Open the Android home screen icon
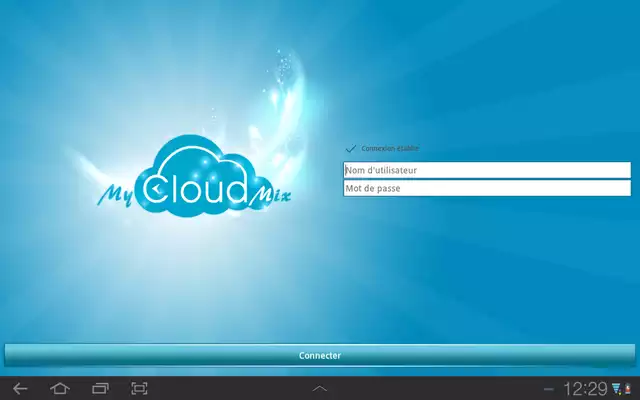640x400 pixels. pos(60,388)
